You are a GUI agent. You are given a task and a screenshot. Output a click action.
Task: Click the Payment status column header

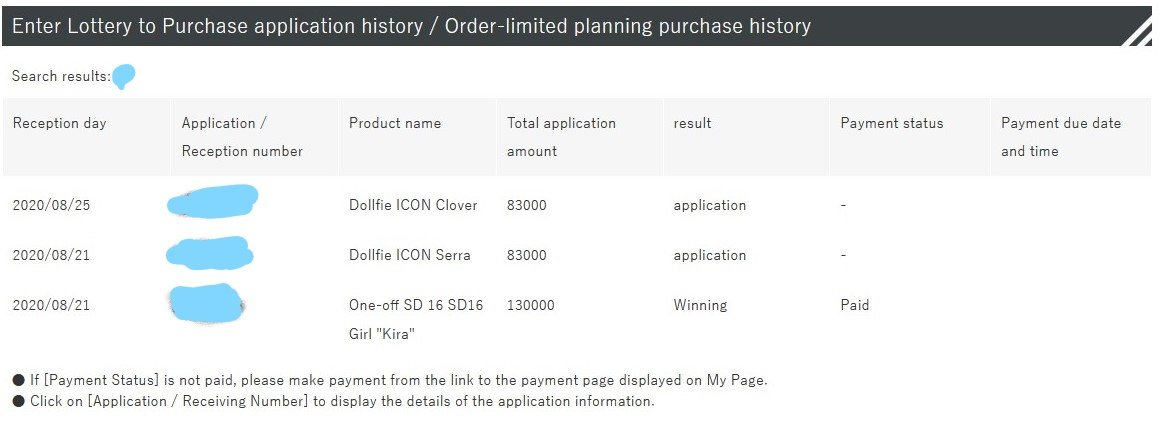[x=892, y=123]
